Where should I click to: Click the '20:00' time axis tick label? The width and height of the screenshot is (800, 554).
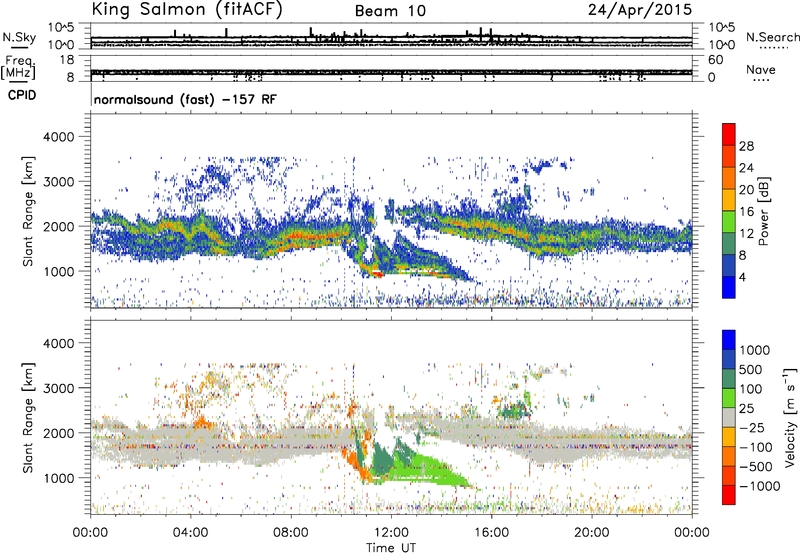[x=592, y=533]
